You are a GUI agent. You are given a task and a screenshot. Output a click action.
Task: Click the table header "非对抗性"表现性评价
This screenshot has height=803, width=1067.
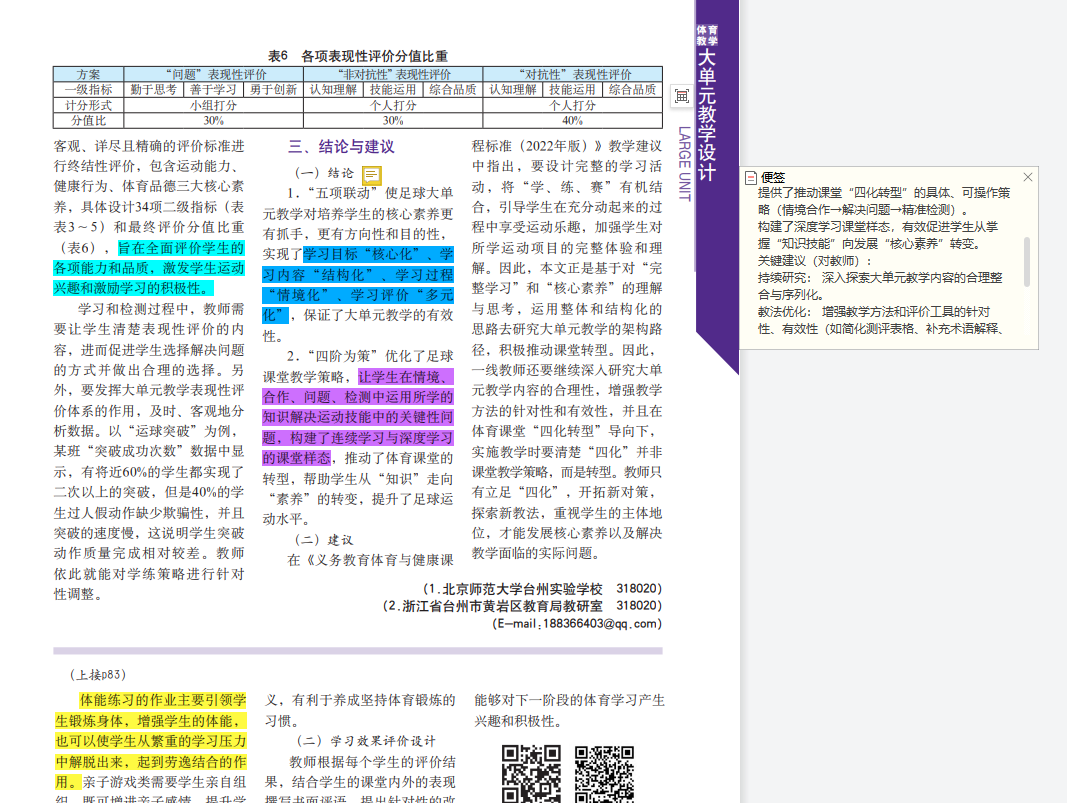[x=393, y=74]
